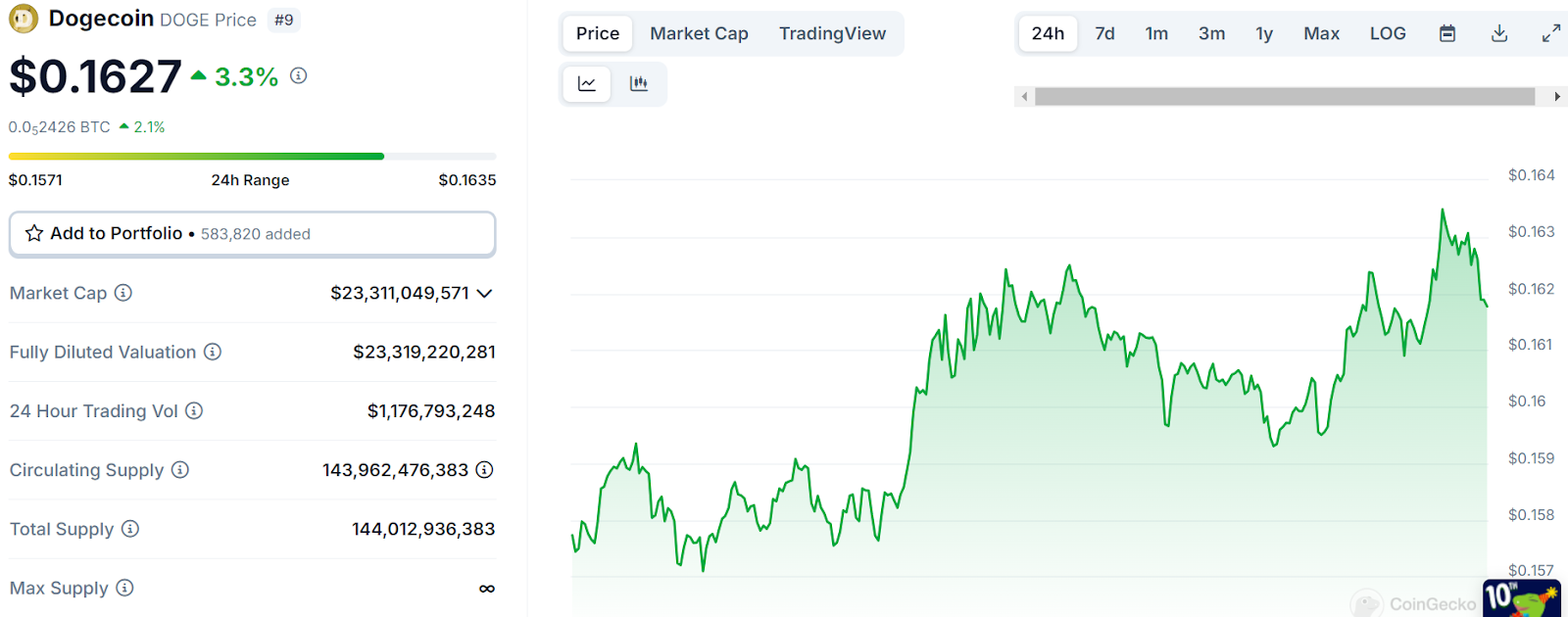Click the scrollbar right arrow

1557,96
